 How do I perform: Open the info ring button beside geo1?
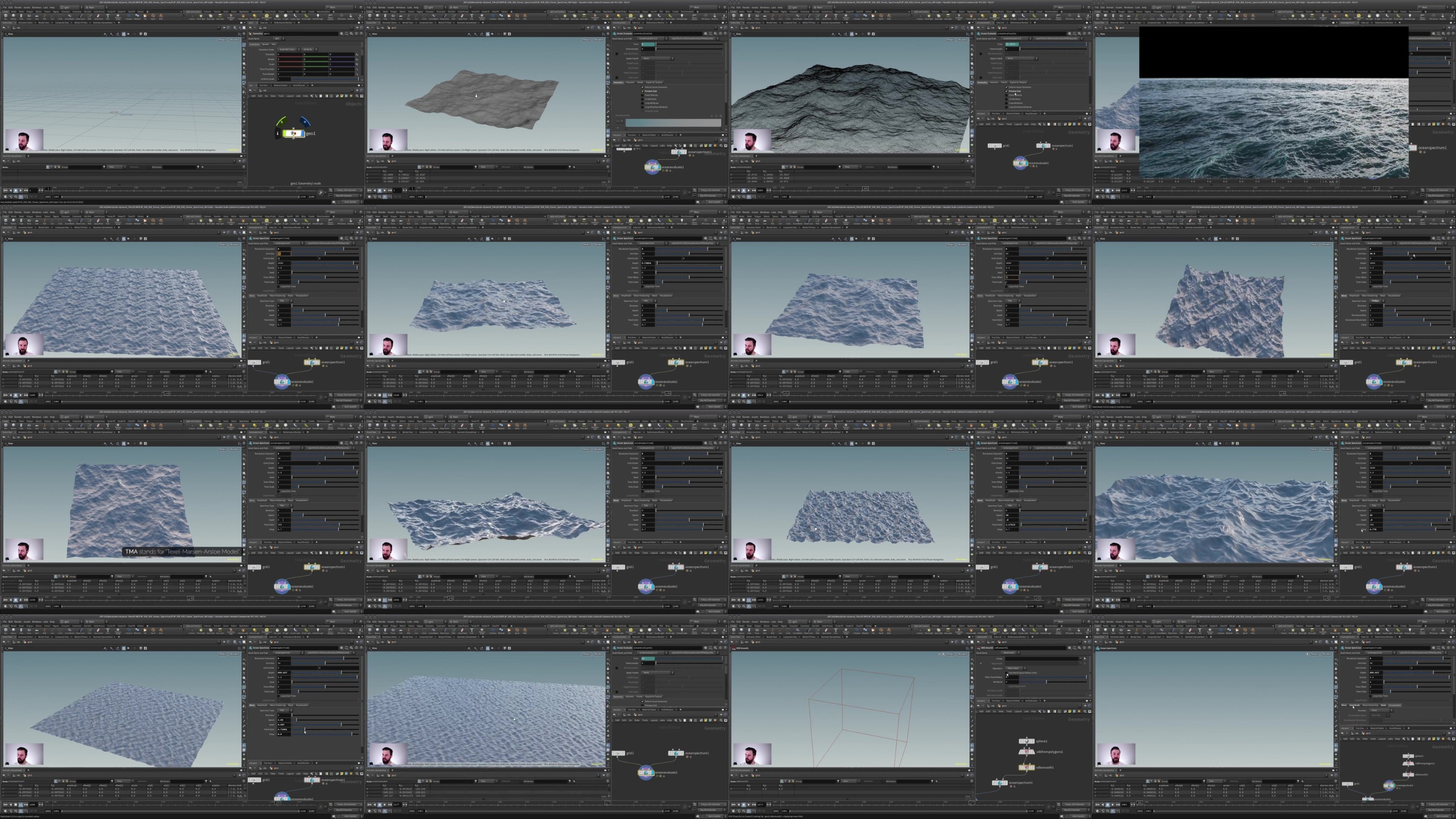(x=278, y=133)
